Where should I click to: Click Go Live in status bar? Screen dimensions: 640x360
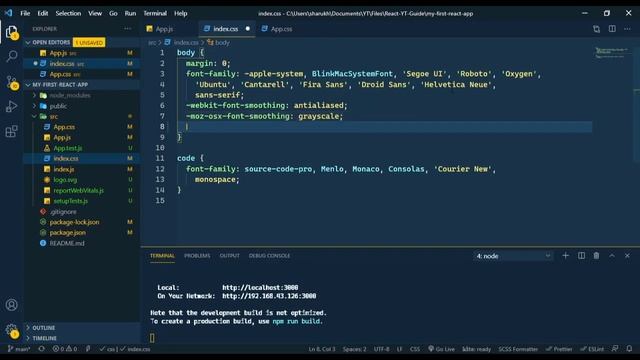click(x=441, y=349)
